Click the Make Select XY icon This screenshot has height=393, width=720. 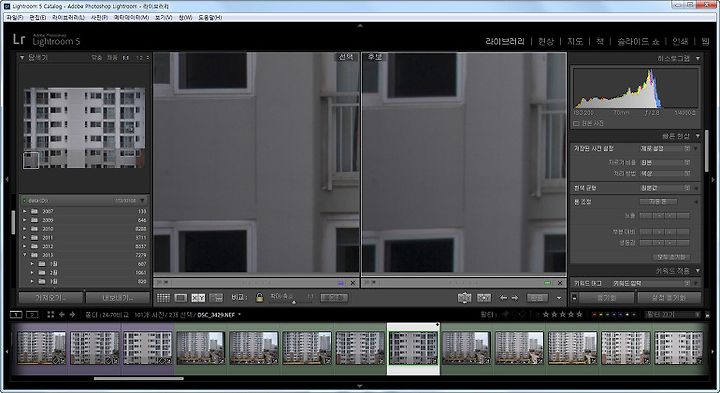pyautogui.click(x=484, y=298)
